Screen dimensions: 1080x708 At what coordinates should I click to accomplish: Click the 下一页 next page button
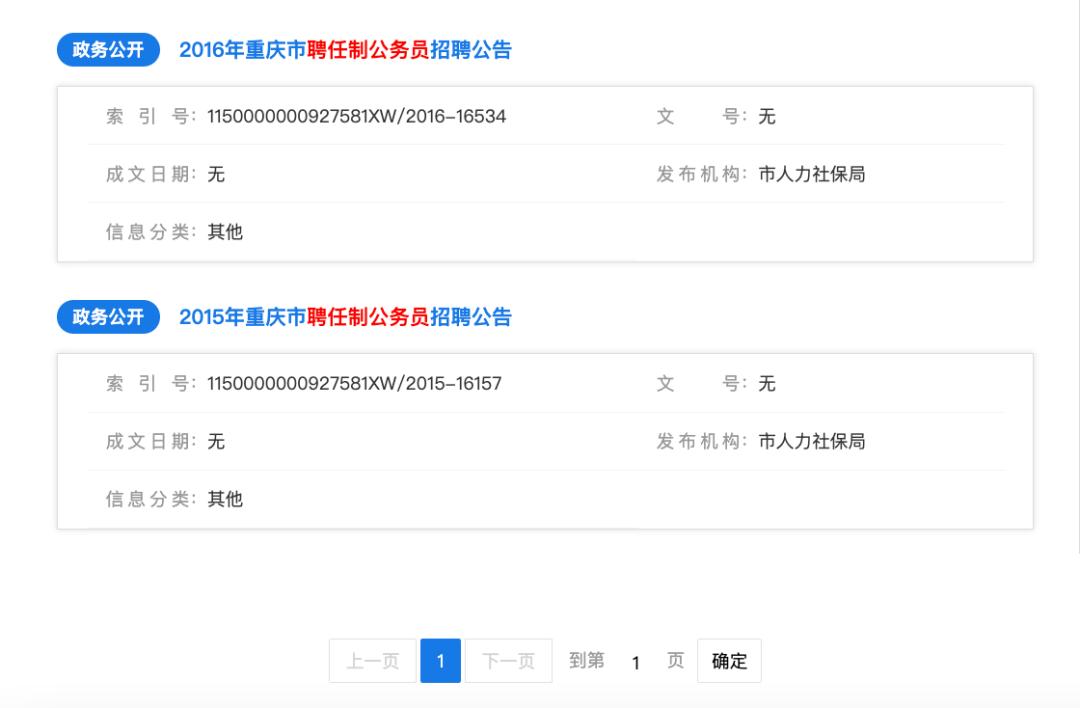point(508,660)
